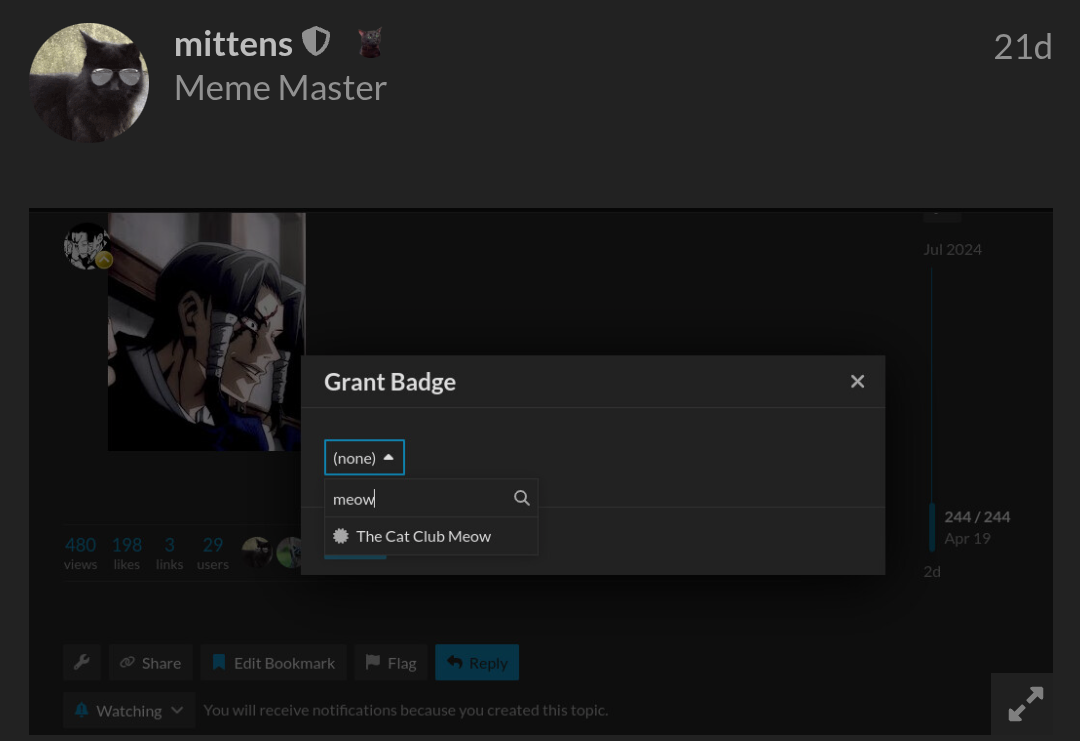Jump to Jul 2024 on timeline
The height and width of the screenshot is (741, 1080).
coord(953,249)
